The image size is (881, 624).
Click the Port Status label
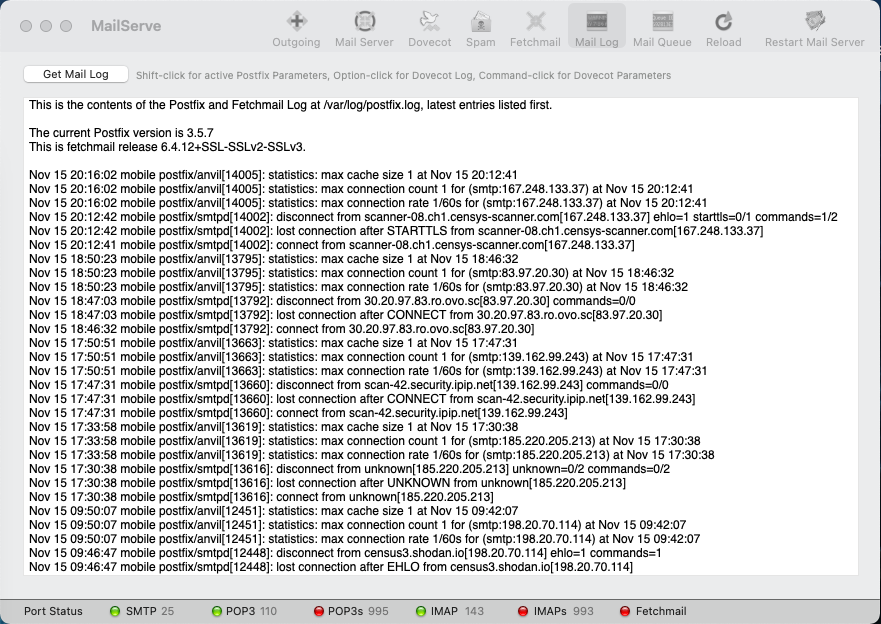(x=53, y=611)
